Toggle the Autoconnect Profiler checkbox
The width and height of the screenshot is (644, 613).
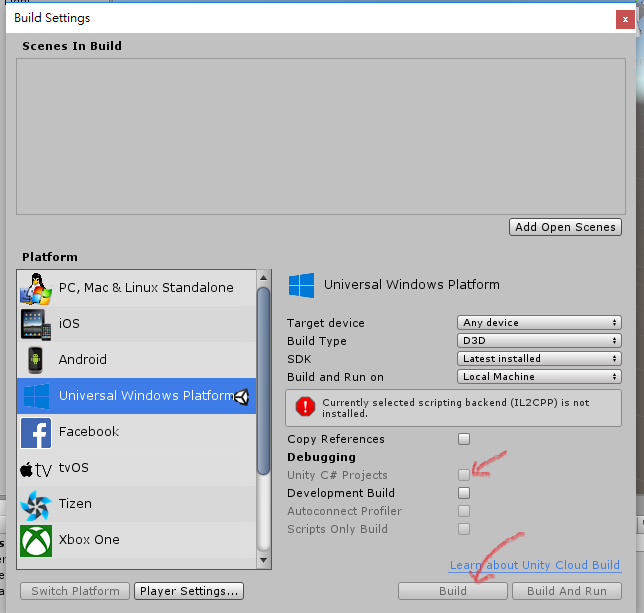pos(464,511)
